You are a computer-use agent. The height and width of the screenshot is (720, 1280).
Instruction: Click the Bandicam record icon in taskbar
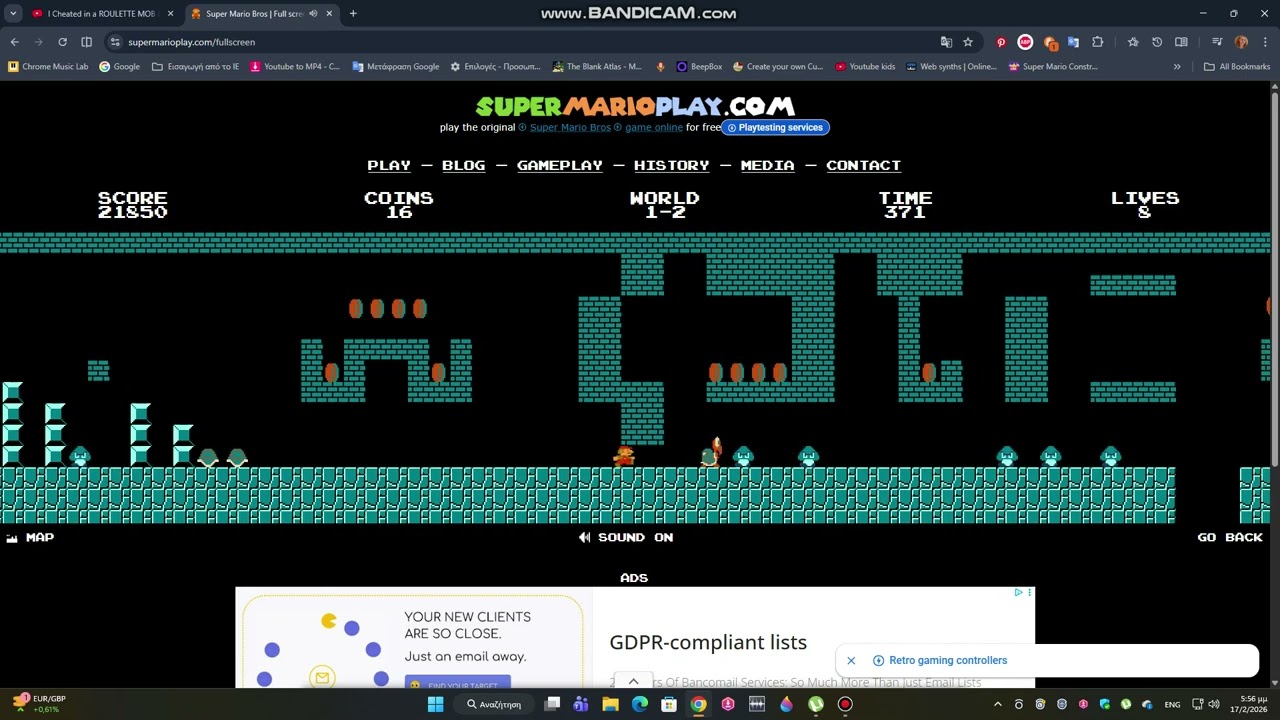(x=845, y=704)
